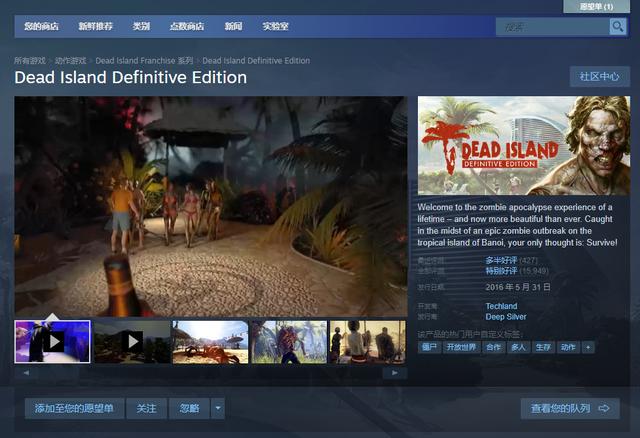Screen dimensions: 640x438
Task: Select the last screenshot thumbnail with survivors
Action: (368, 342)
